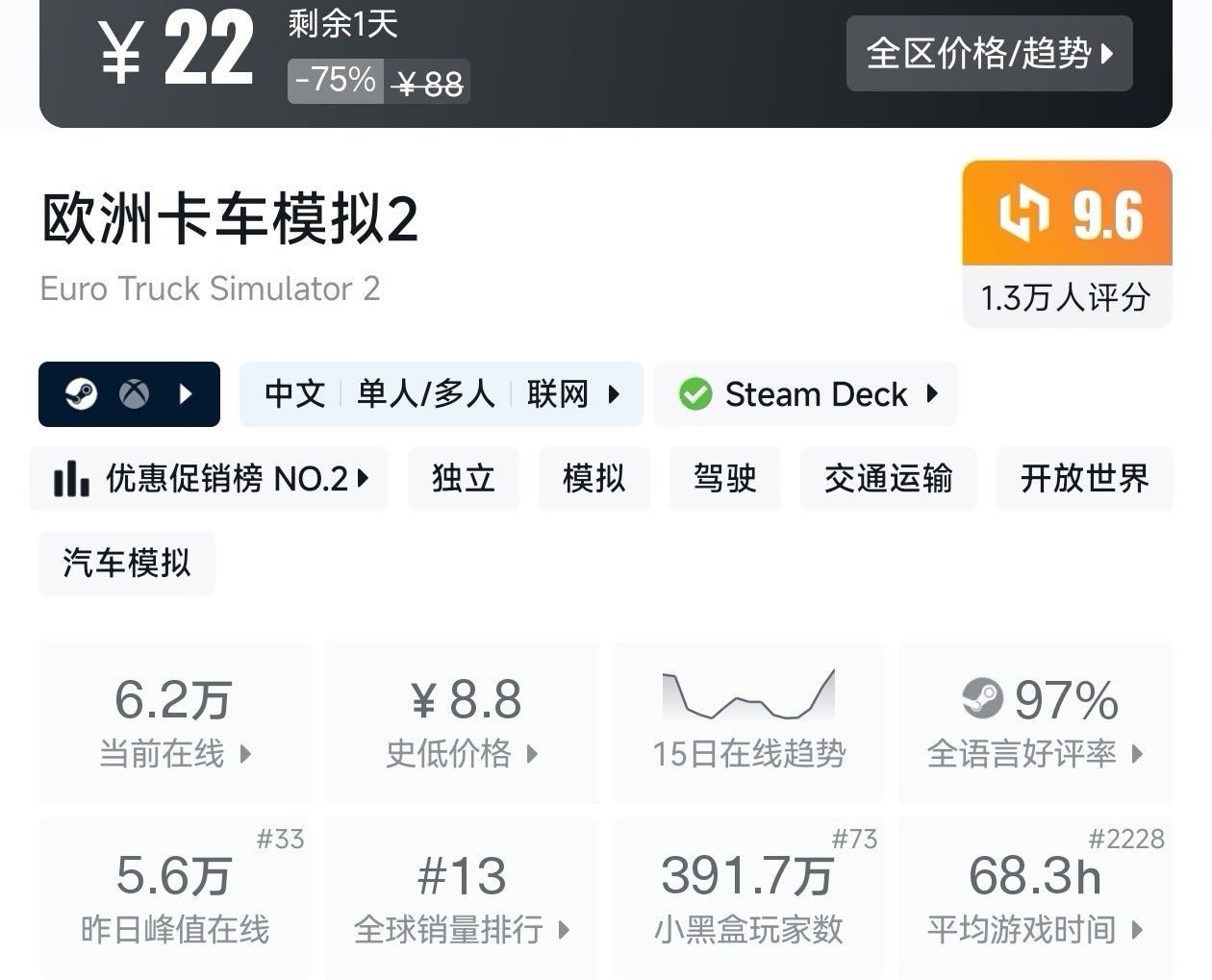This screenshot has width=1212, height=980.
Task: Expand the platforms arrow in dark badge
Action: [187, 394]
